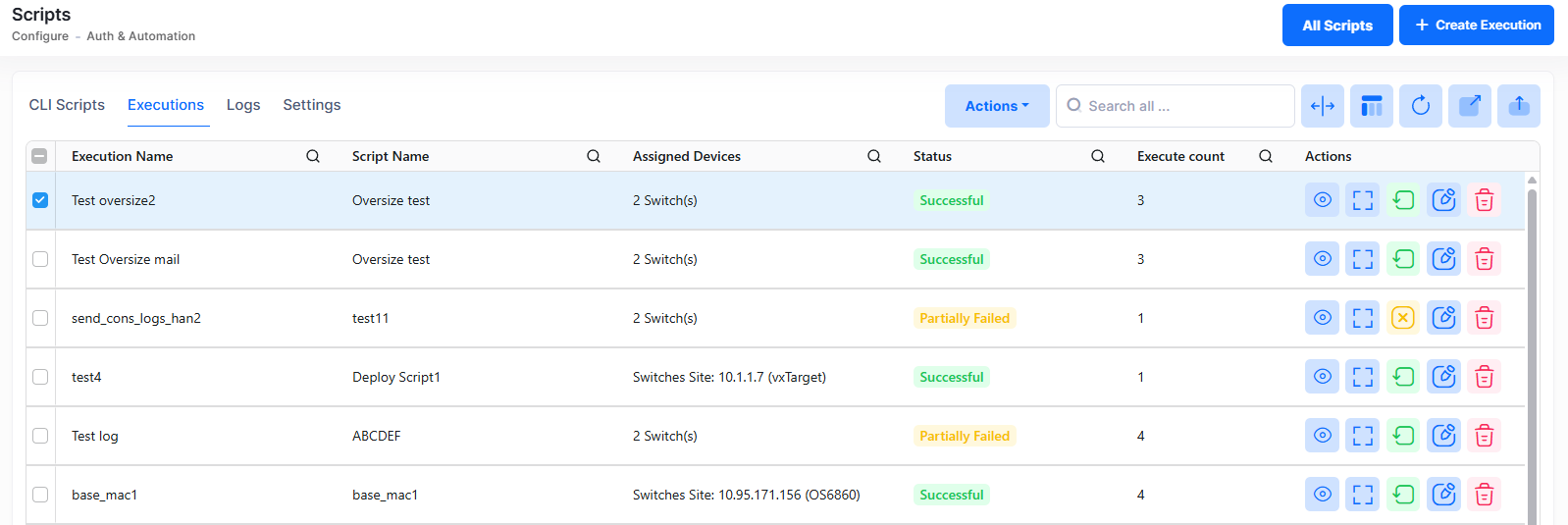This screenshot has width=1568, height=525.
Task: Click the Create Execution button
Action: (1477, 26)
